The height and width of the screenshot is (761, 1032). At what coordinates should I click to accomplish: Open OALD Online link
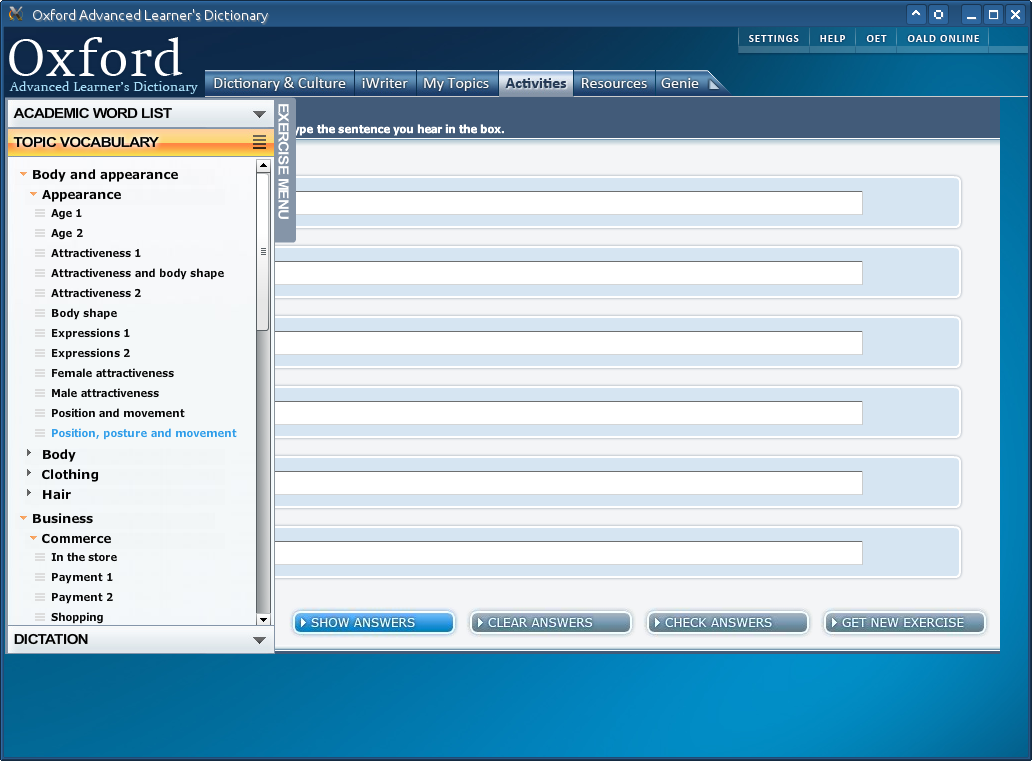pos(943,38)
